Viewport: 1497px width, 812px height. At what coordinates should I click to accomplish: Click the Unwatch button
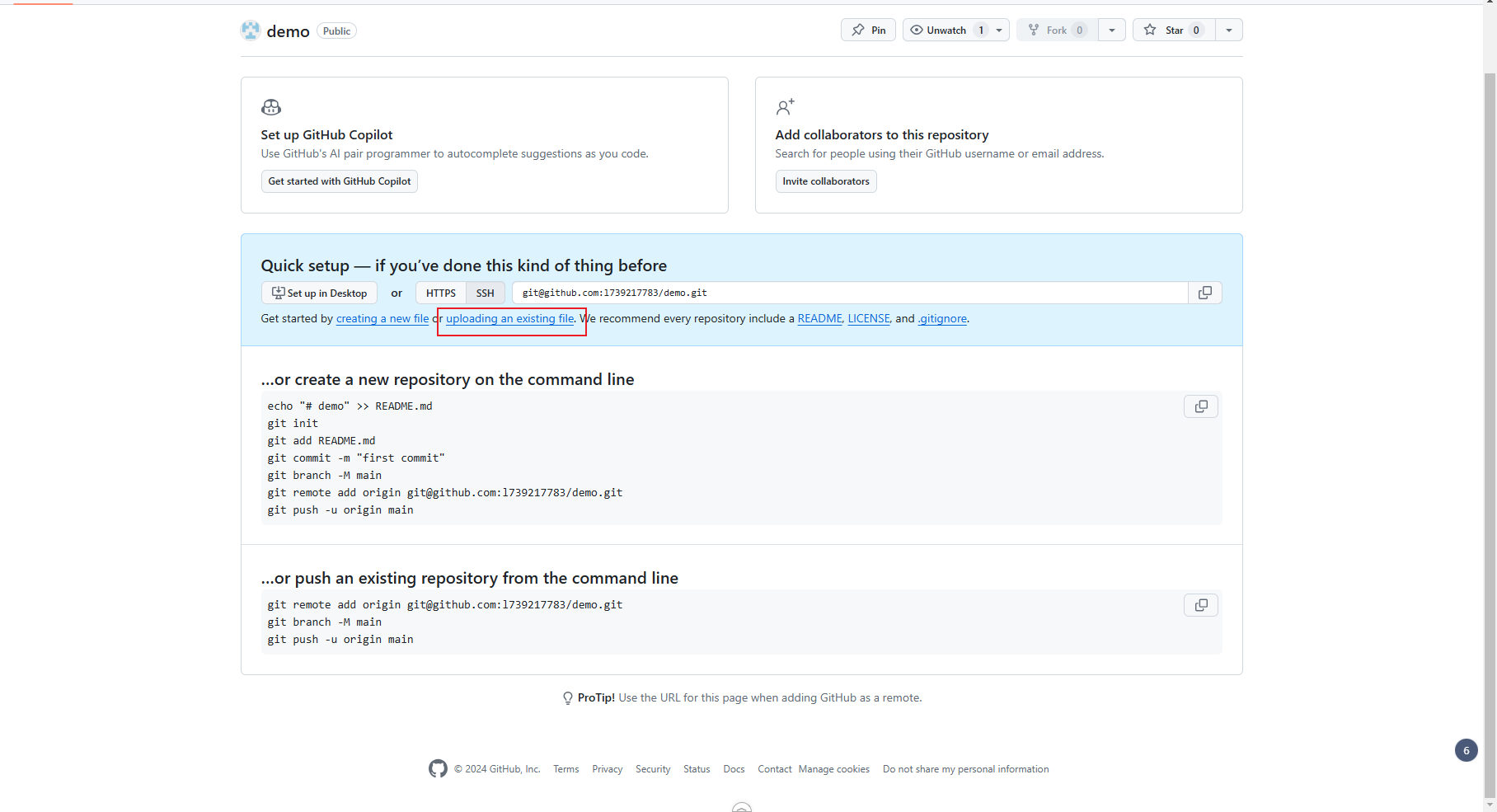point(946,31)
